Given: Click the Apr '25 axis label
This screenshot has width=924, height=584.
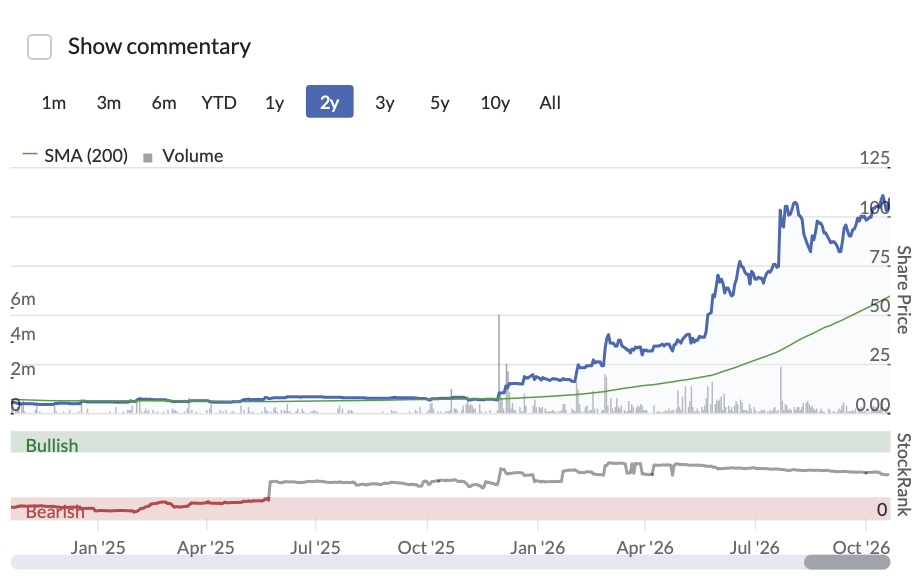Looking at the screenshot, I should (x=206, y=547).
